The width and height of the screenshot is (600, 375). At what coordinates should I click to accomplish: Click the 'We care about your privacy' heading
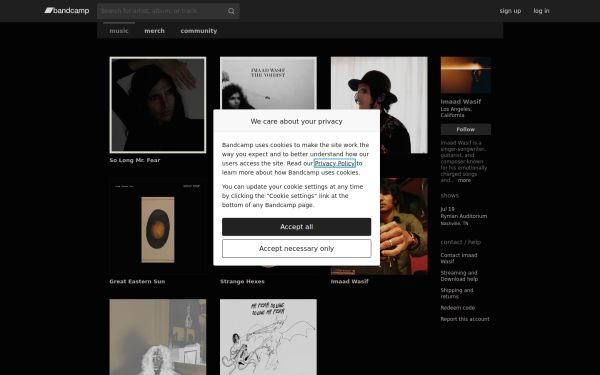[x=297, y=121]
